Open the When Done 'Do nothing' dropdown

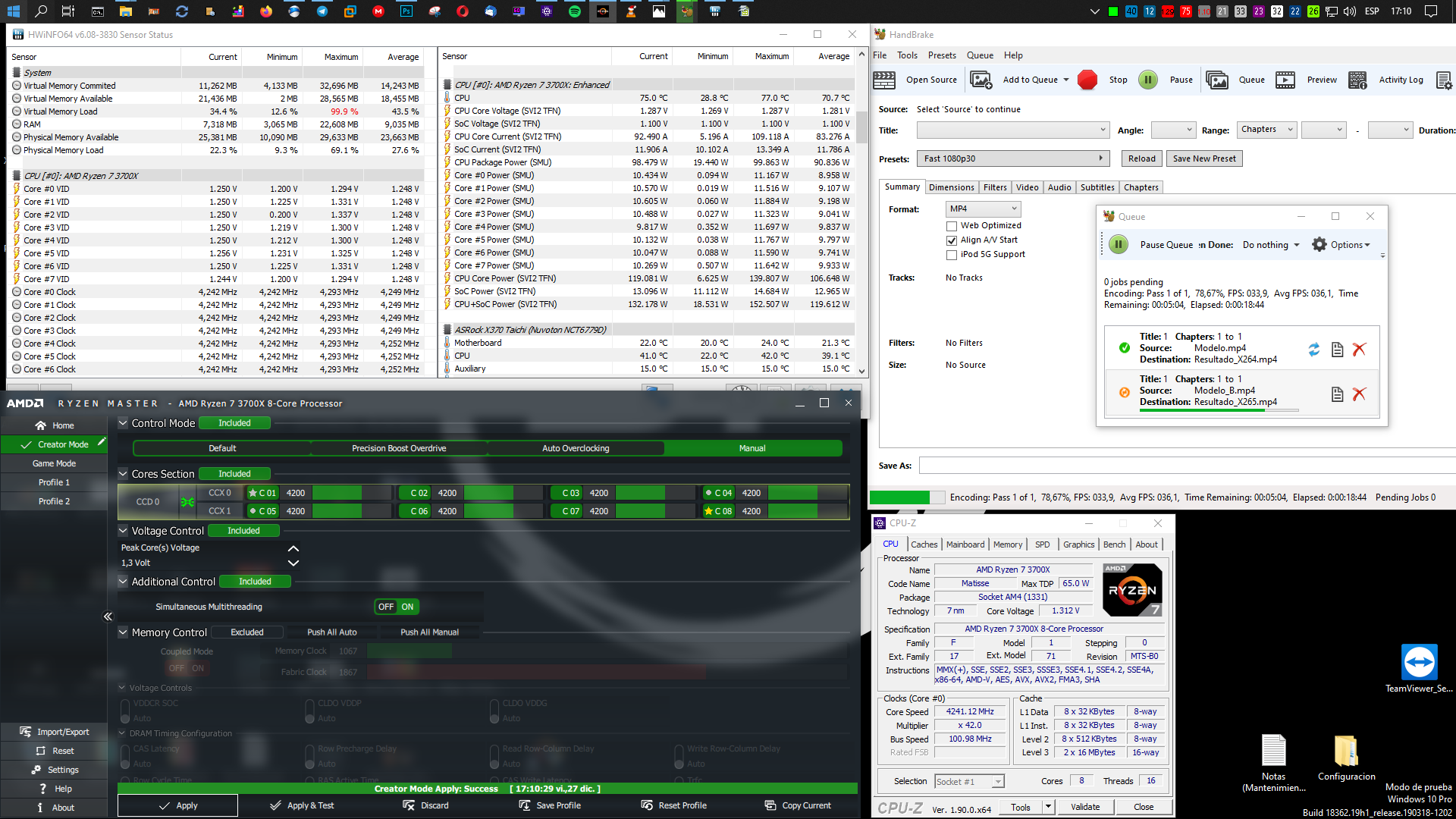pos(1272,245)
